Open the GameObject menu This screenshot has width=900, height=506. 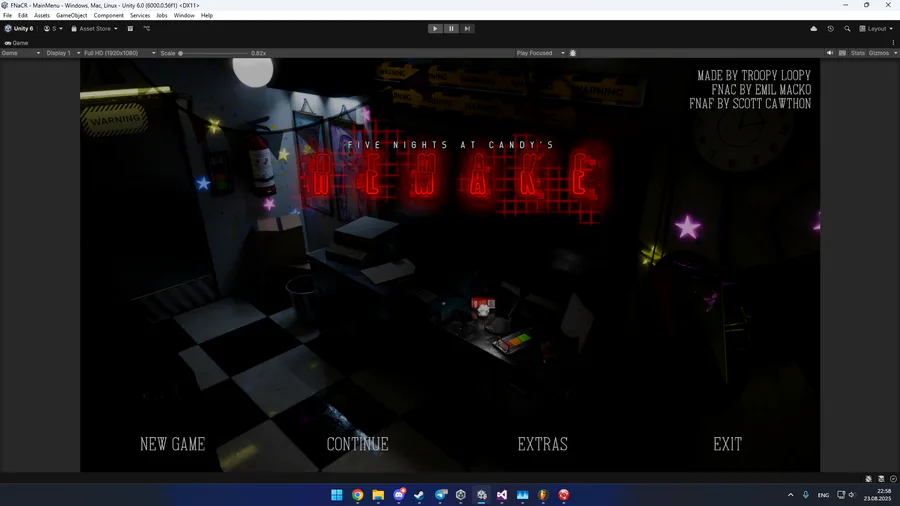coord(72,15)
